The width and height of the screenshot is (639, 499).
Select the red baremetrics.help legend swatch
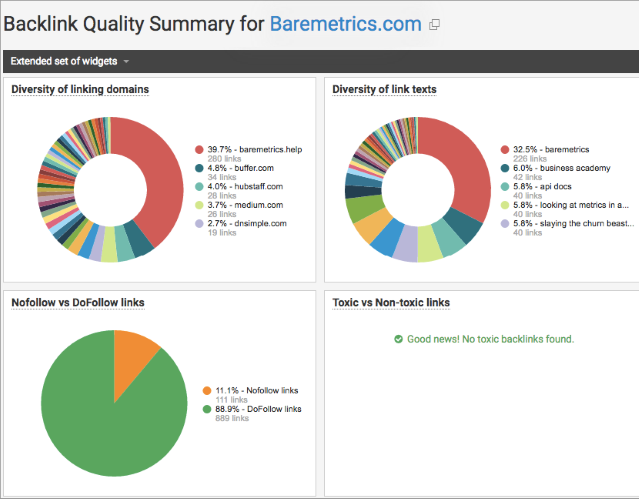[199, 150]
